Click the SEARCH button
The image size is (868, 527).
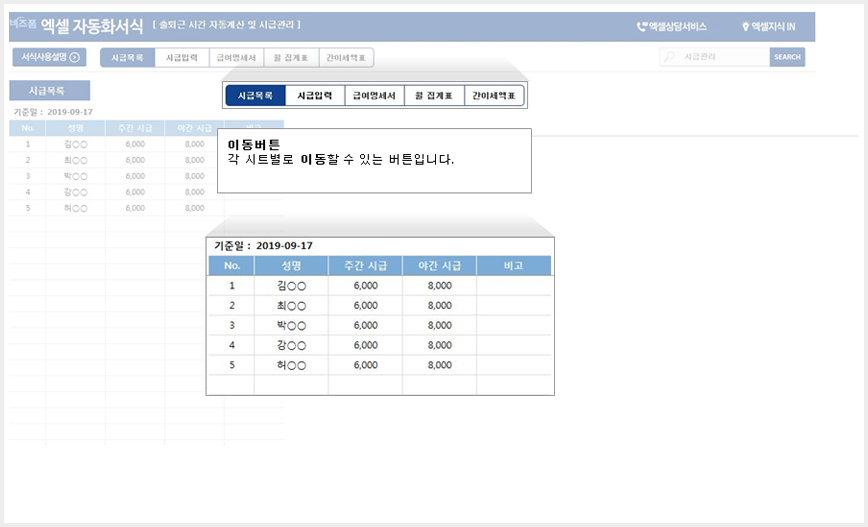pyautogui.click(x=787, y=57)
